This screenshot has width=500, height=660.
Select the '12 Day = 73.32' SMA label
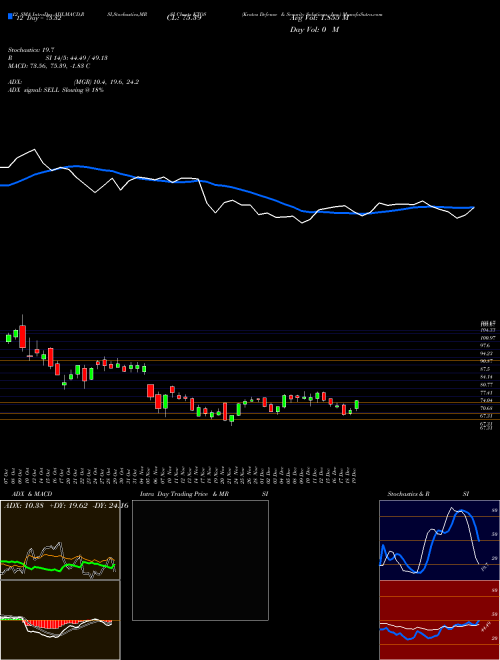point(37,19)
